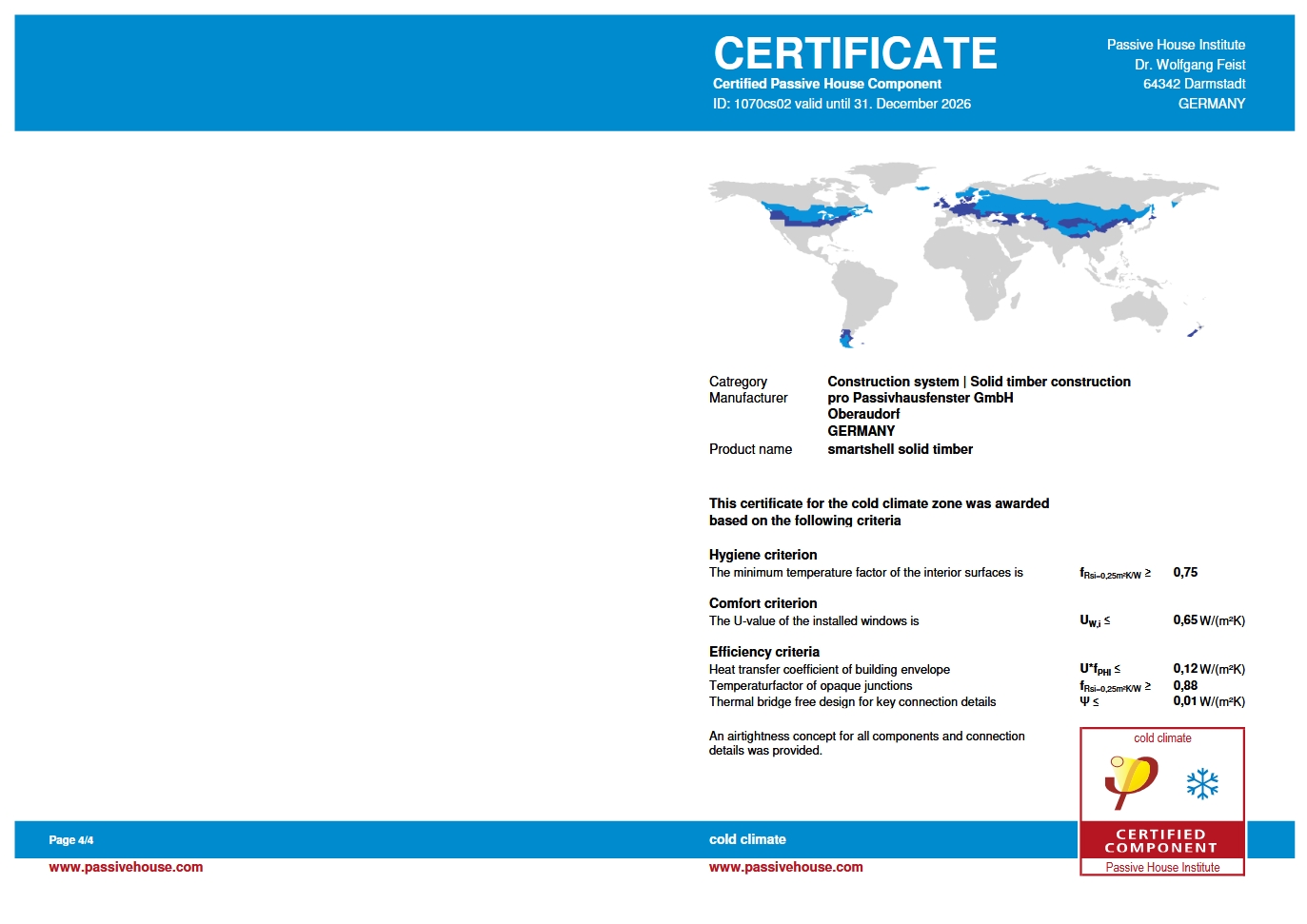The height and width of the screenshot is (924, 1307).
Task: Click the red "cold climate" label in the badge
Action: tap(1162, 738)
